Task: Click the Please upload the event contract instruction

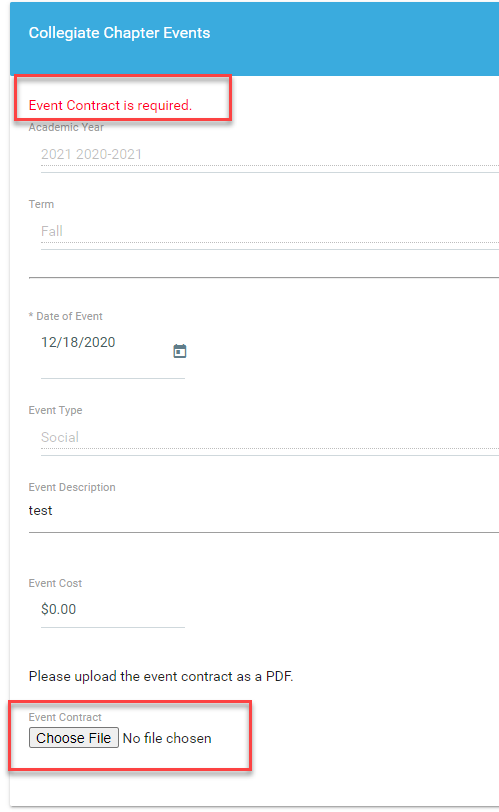Action: [161, 676]
